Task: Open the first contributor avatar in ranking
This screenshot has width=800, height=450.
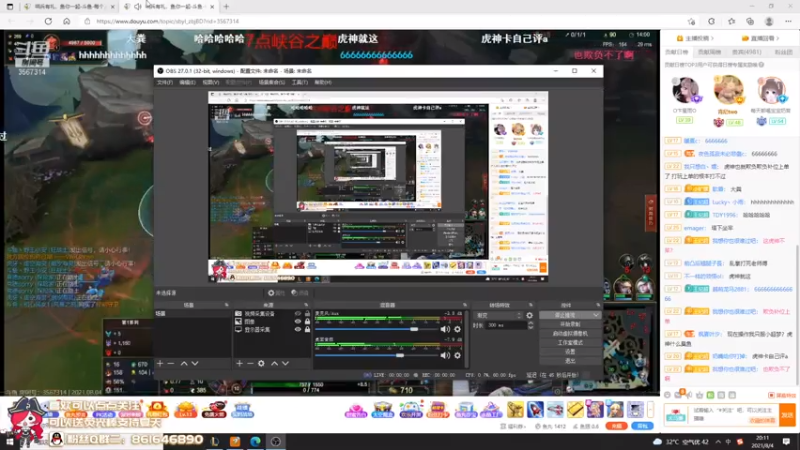Action: tap(685, 91)
